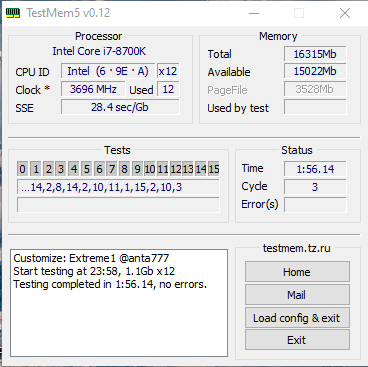Click the empty Error(s) field
368x367 pixels.
tap(315, 205)
